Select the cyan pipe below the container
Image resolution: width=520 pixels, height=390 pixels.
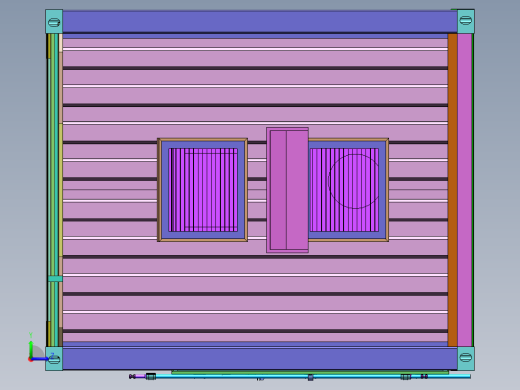pyautogui.click(x=312, y=376)
